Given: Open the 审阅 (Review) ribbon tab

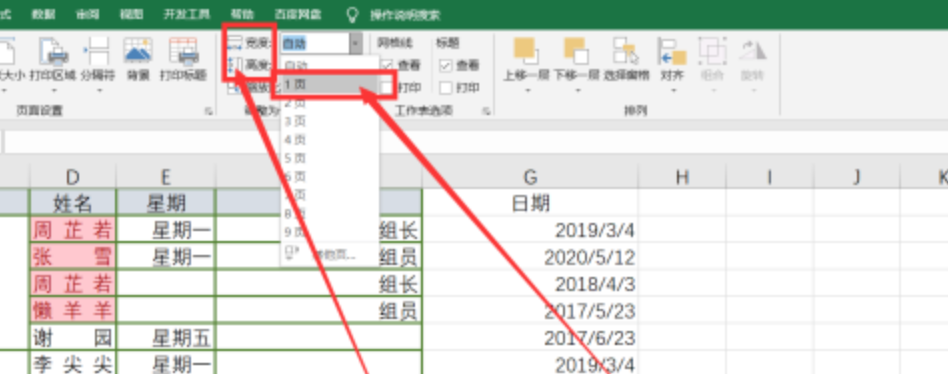Looking at the screenshot, I should pos(88,15).
